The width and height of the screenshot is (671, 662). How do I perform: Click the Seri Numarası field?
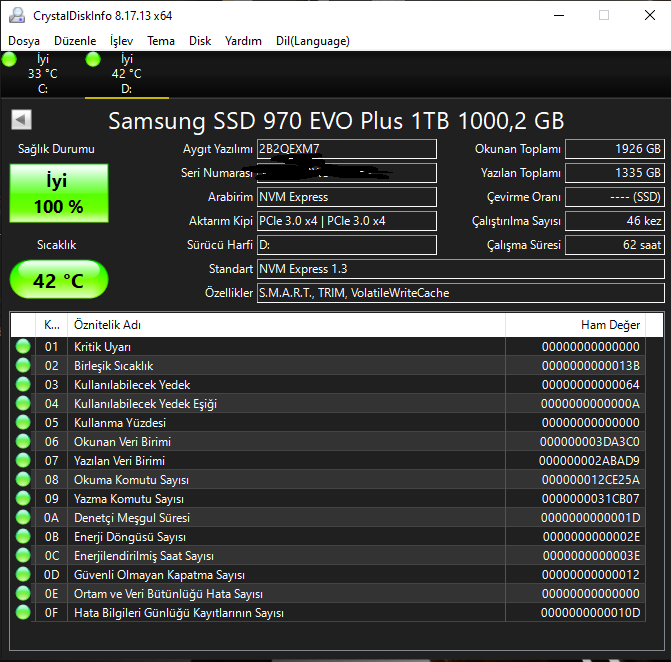pyautogui.click(x=347, y=173)
